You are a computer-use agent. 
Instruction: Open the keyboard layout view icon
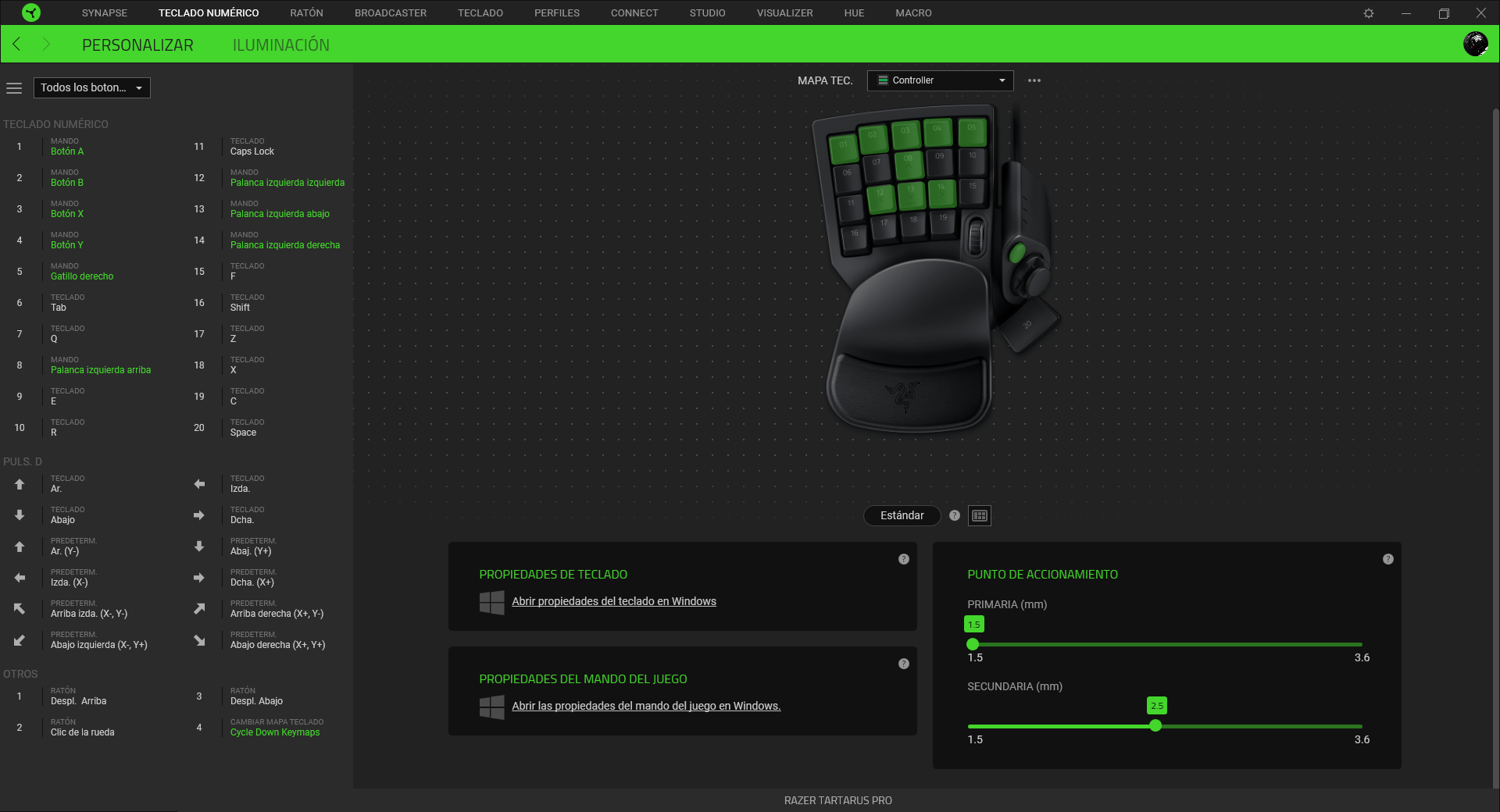(980, 515)
